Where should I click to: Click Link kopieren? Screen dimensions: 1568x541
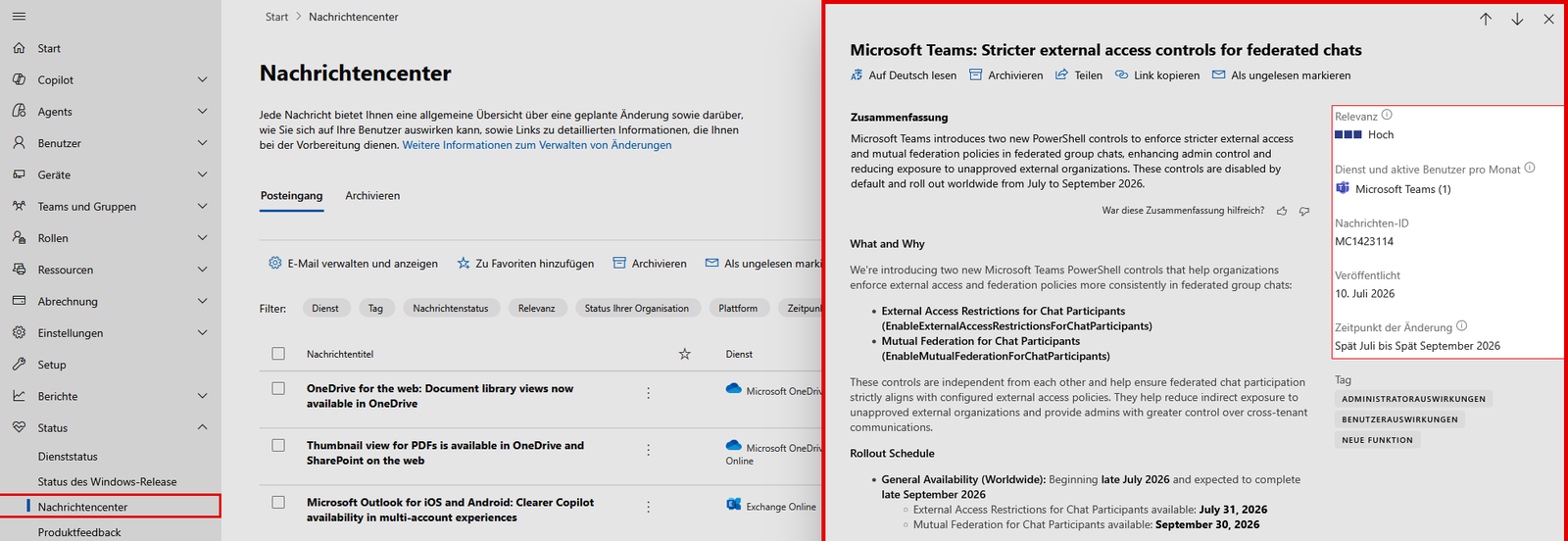click(1157, 75)
